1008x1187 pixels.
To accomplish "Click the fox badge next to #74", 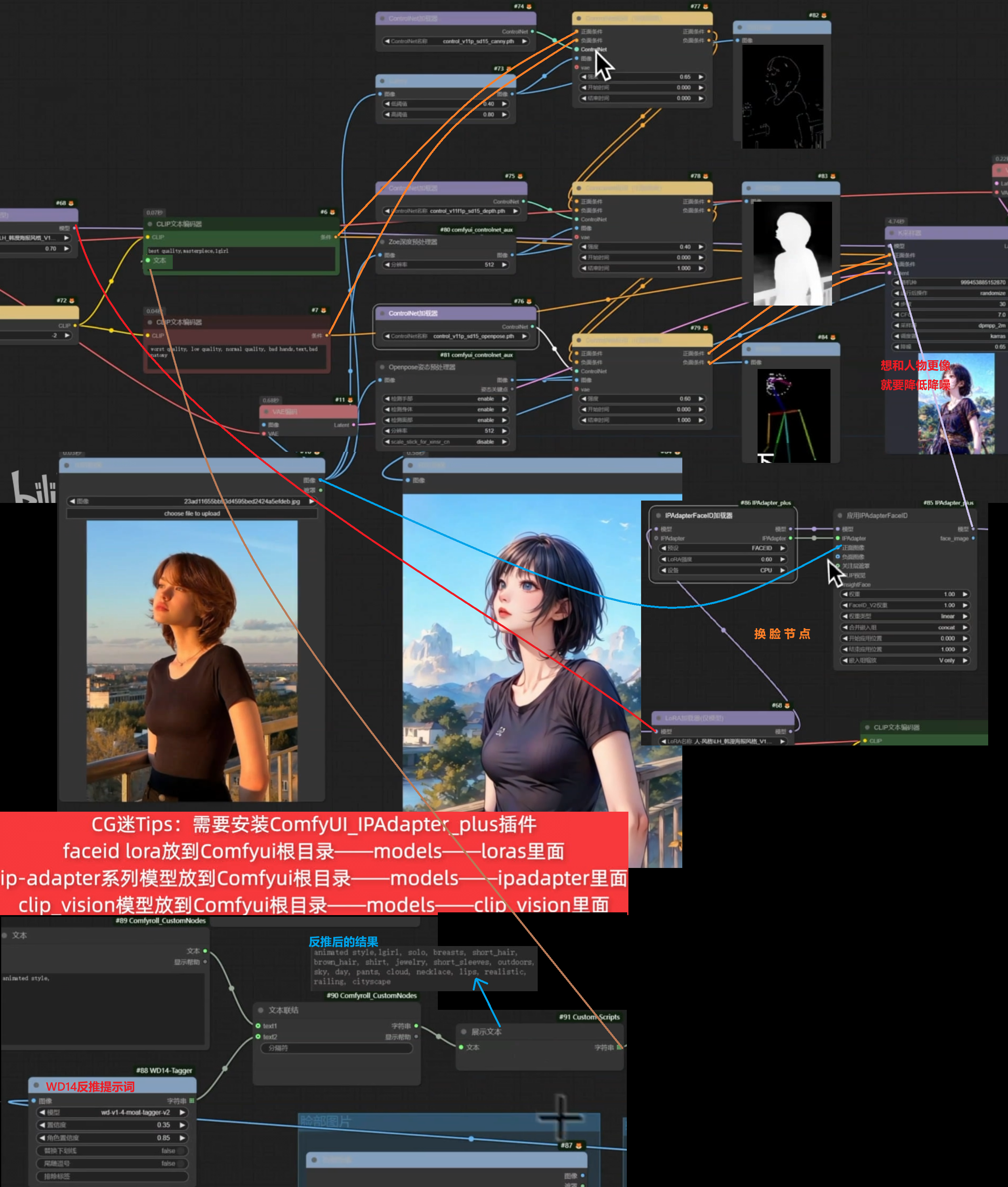I will click(x=529, y=6).
